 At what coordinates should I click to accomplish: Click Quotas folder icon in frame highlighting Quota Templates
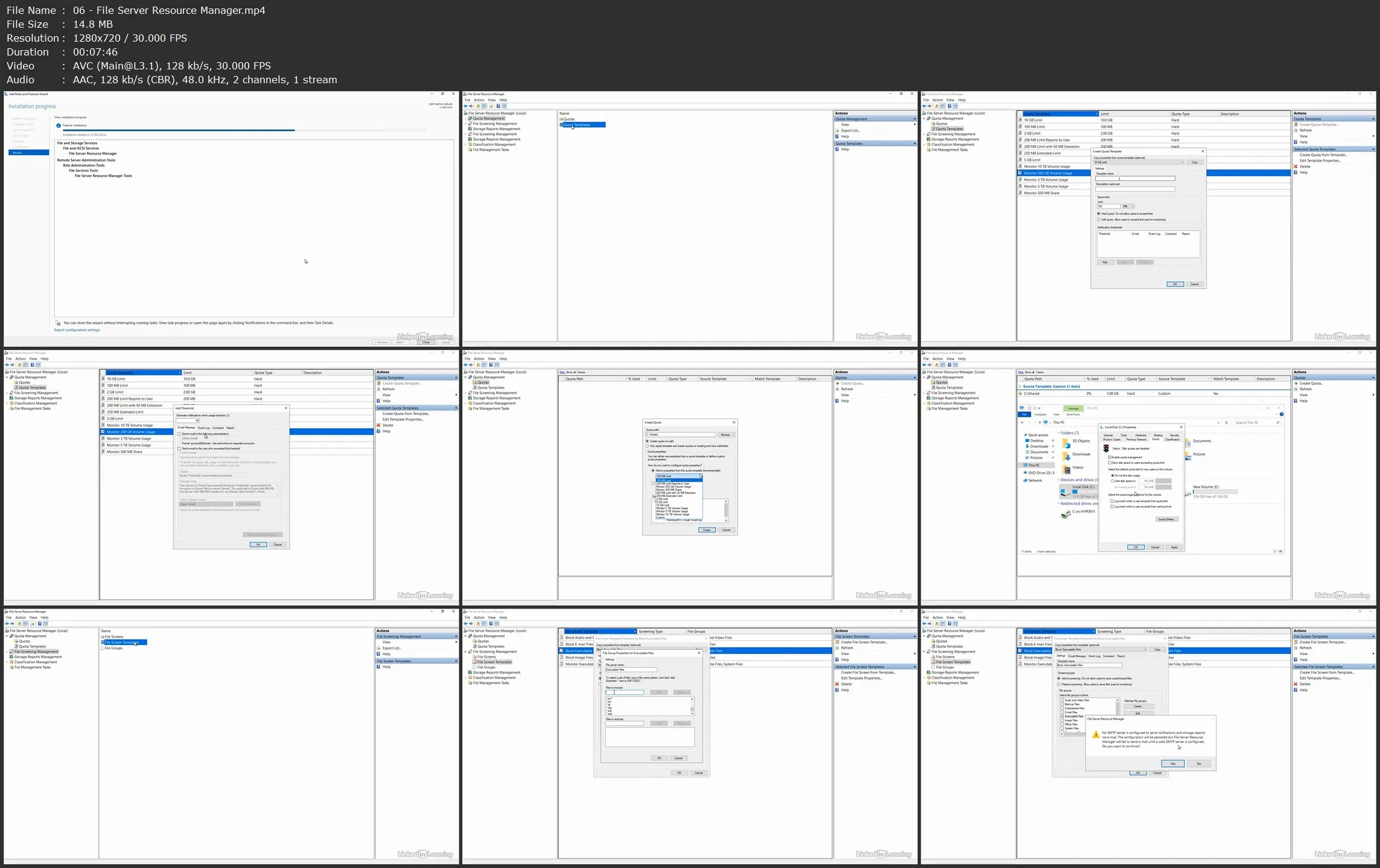(561, 119)
